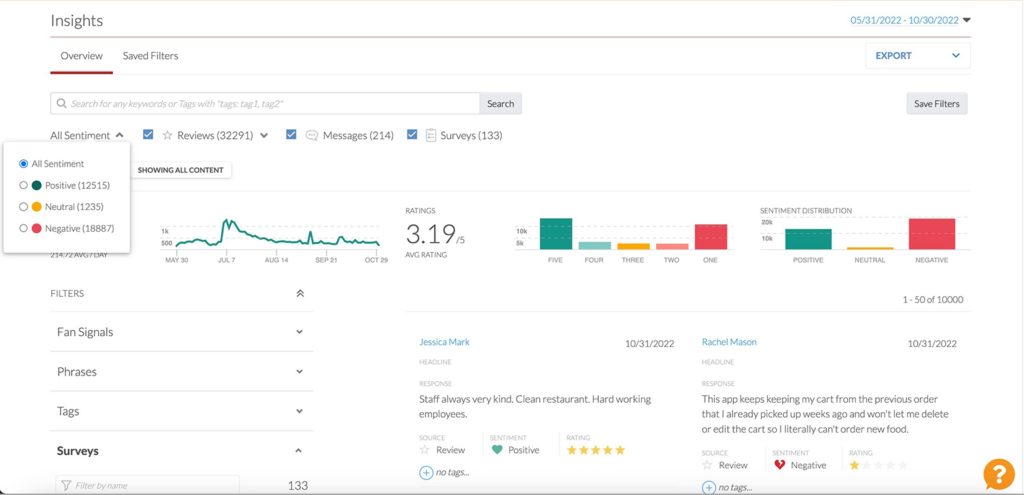The height and width of the screenshot is (495, 1024).
Task: Switch to the Saved Filters tab
Action: (x=150, y=56)
